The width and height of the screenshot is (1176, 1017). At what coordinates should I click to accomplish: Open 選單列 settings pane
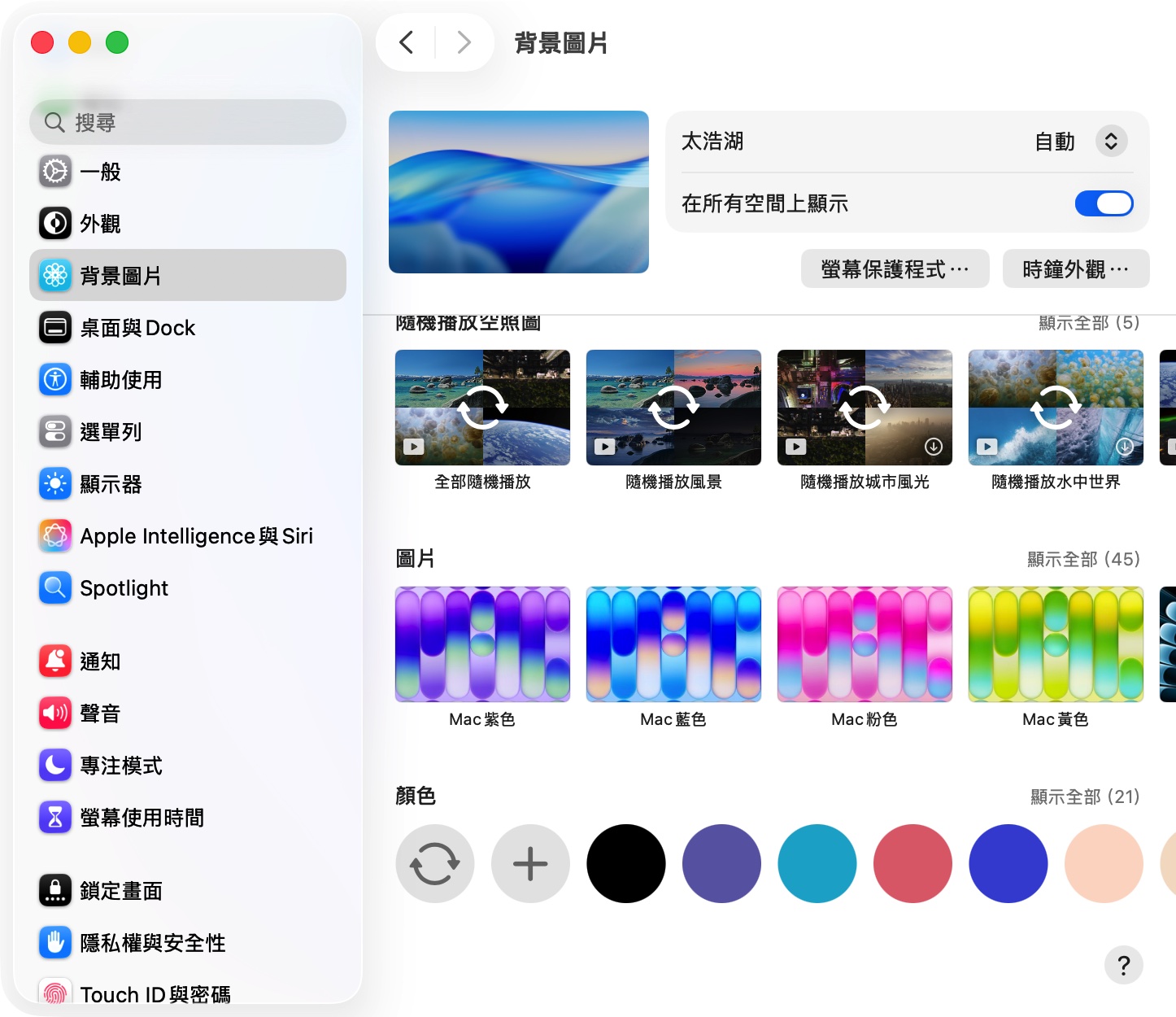[x=188, y=431]
